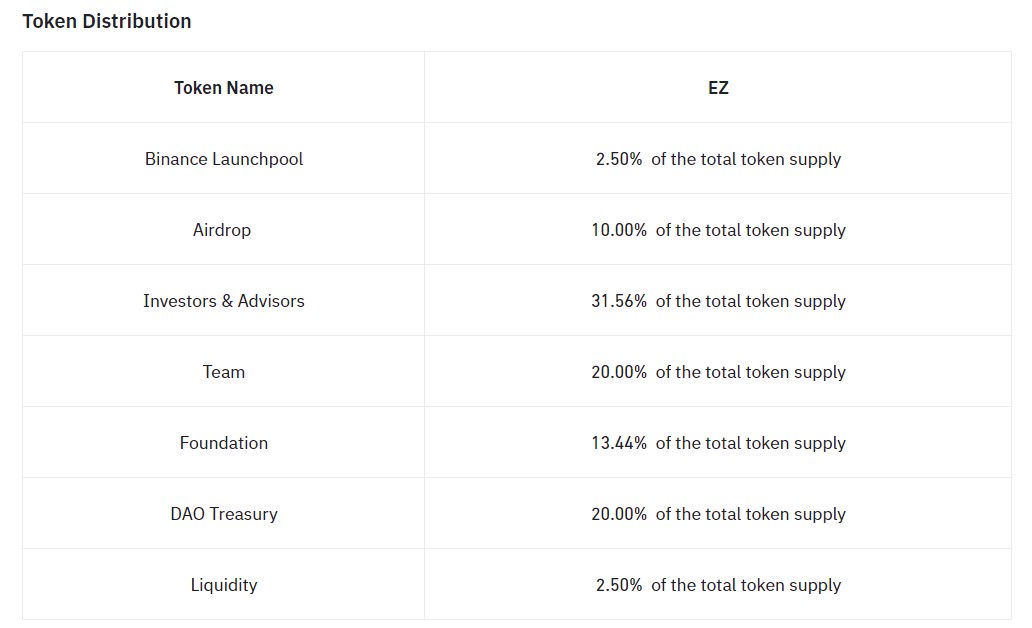Select the 13.44% Foundation percentage figure
The image size is (1032, 628).
coord(619,443)
